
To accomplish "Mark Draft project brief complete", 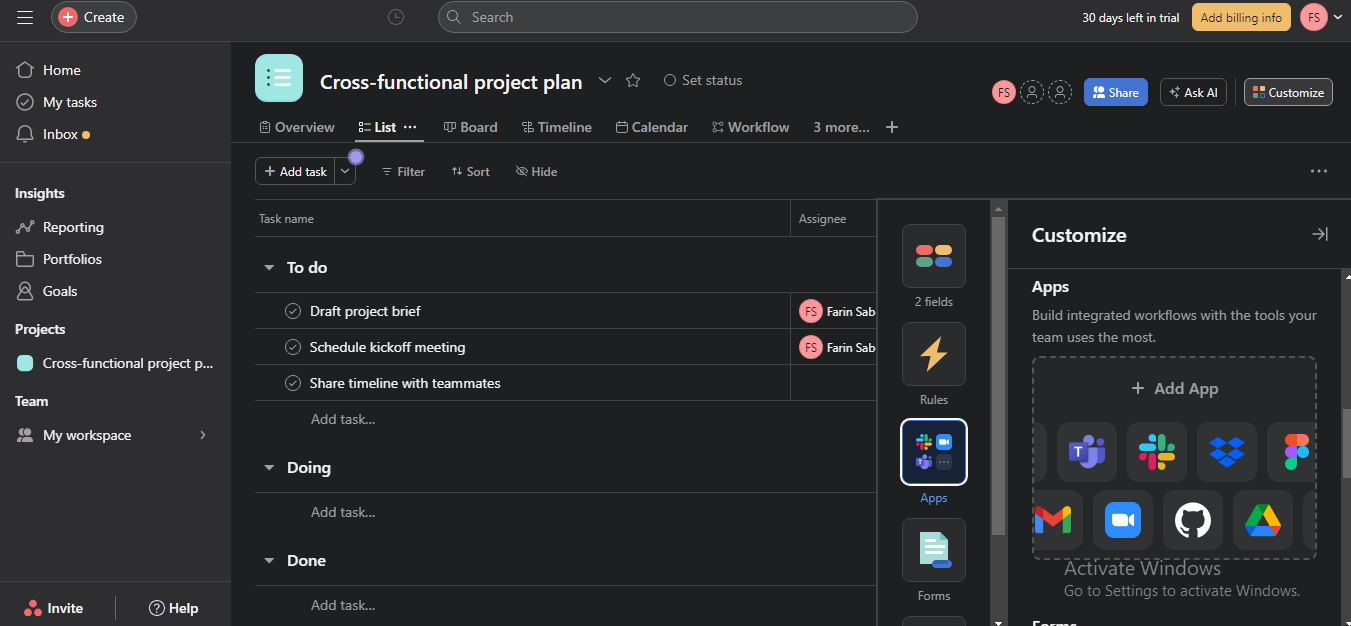I will pos(293,311).
